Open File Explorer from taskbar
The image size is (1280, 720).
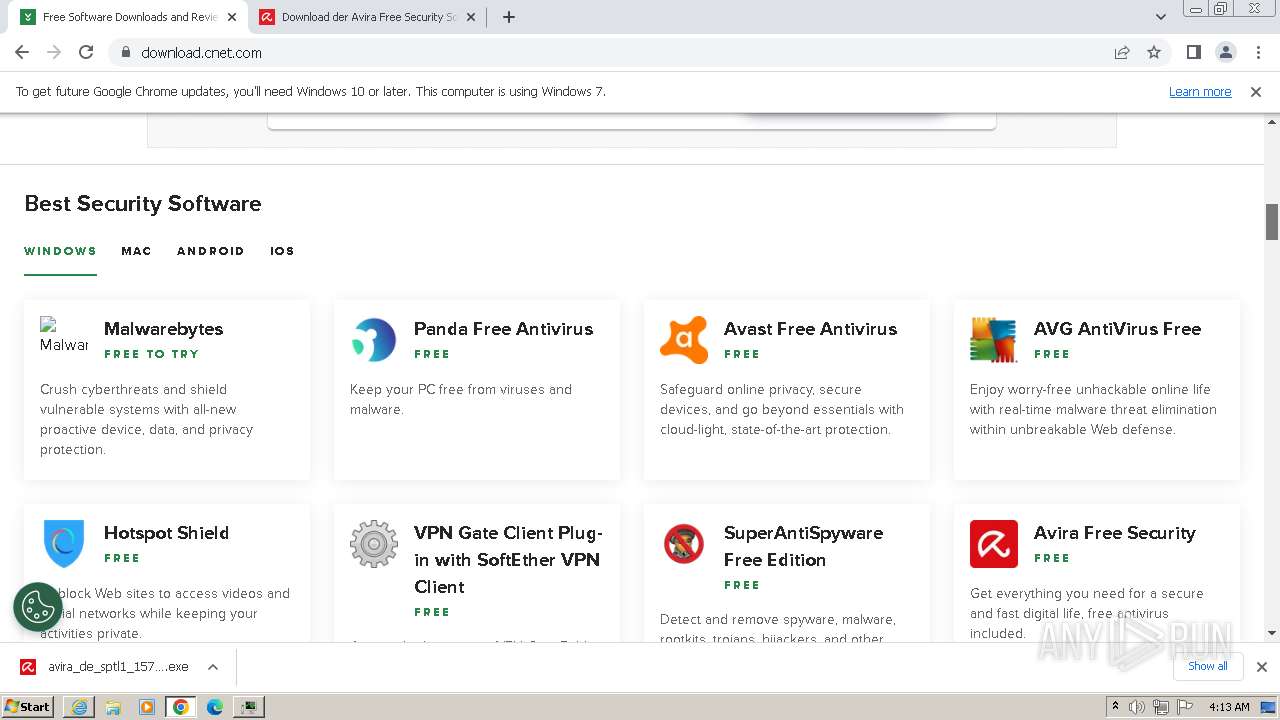(113, 707)
